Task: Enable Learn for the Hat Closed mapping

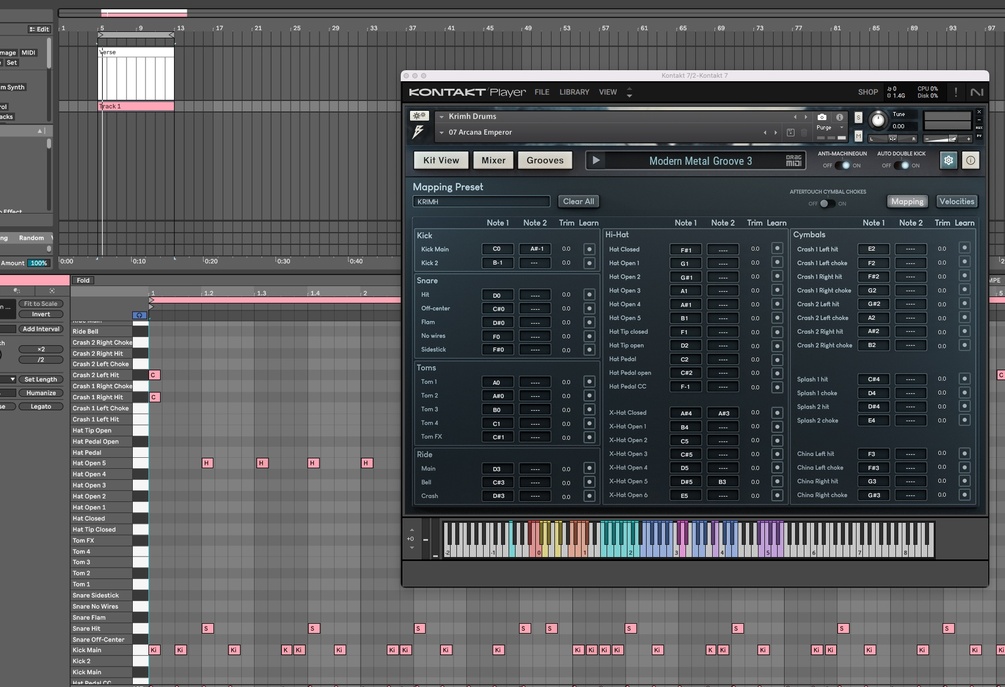Action: [777, 249]
